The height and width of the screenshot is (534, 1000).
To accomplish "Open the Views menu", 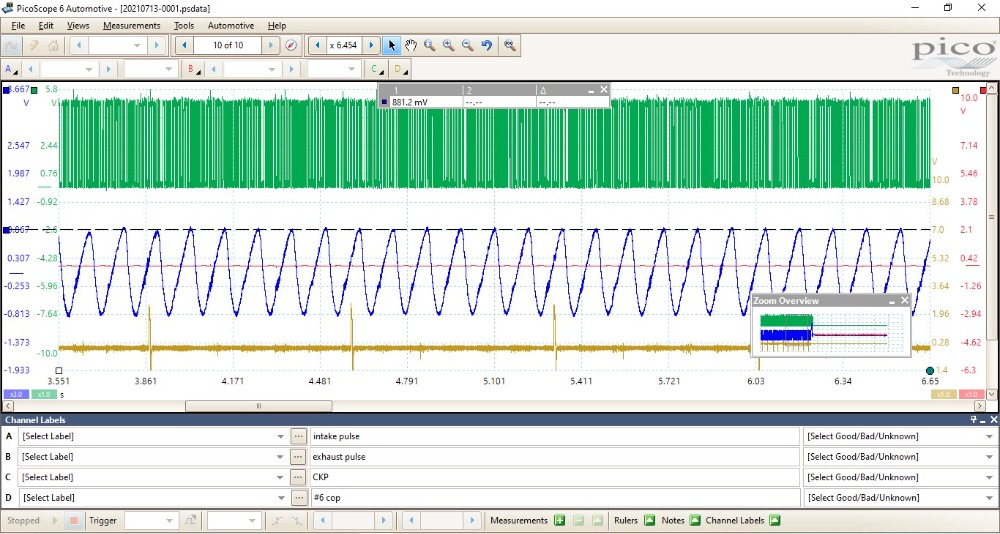I will tap(78, 26).
